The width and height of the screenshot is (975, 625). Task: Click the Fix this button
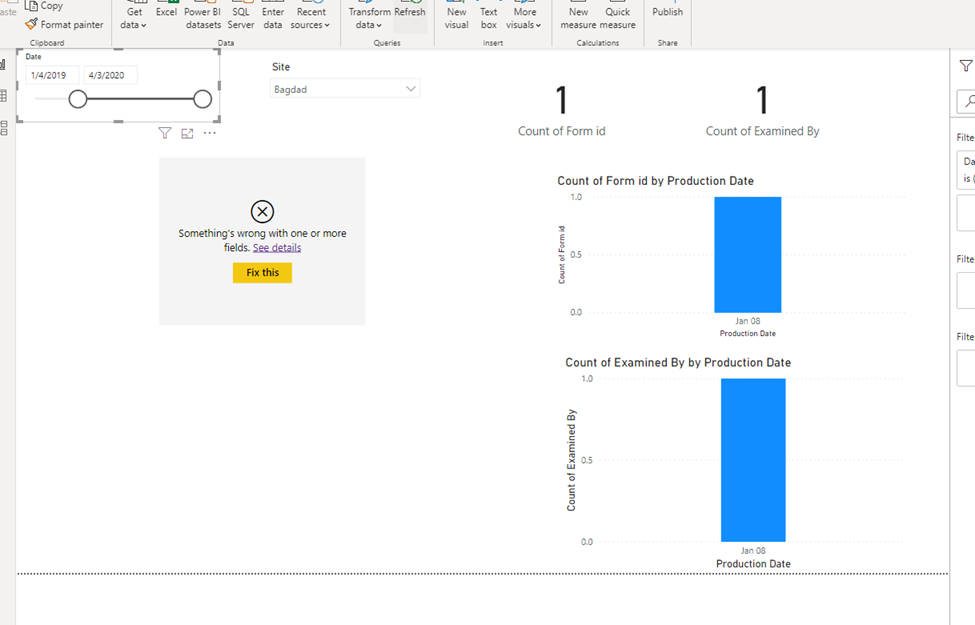pos(262,272)
